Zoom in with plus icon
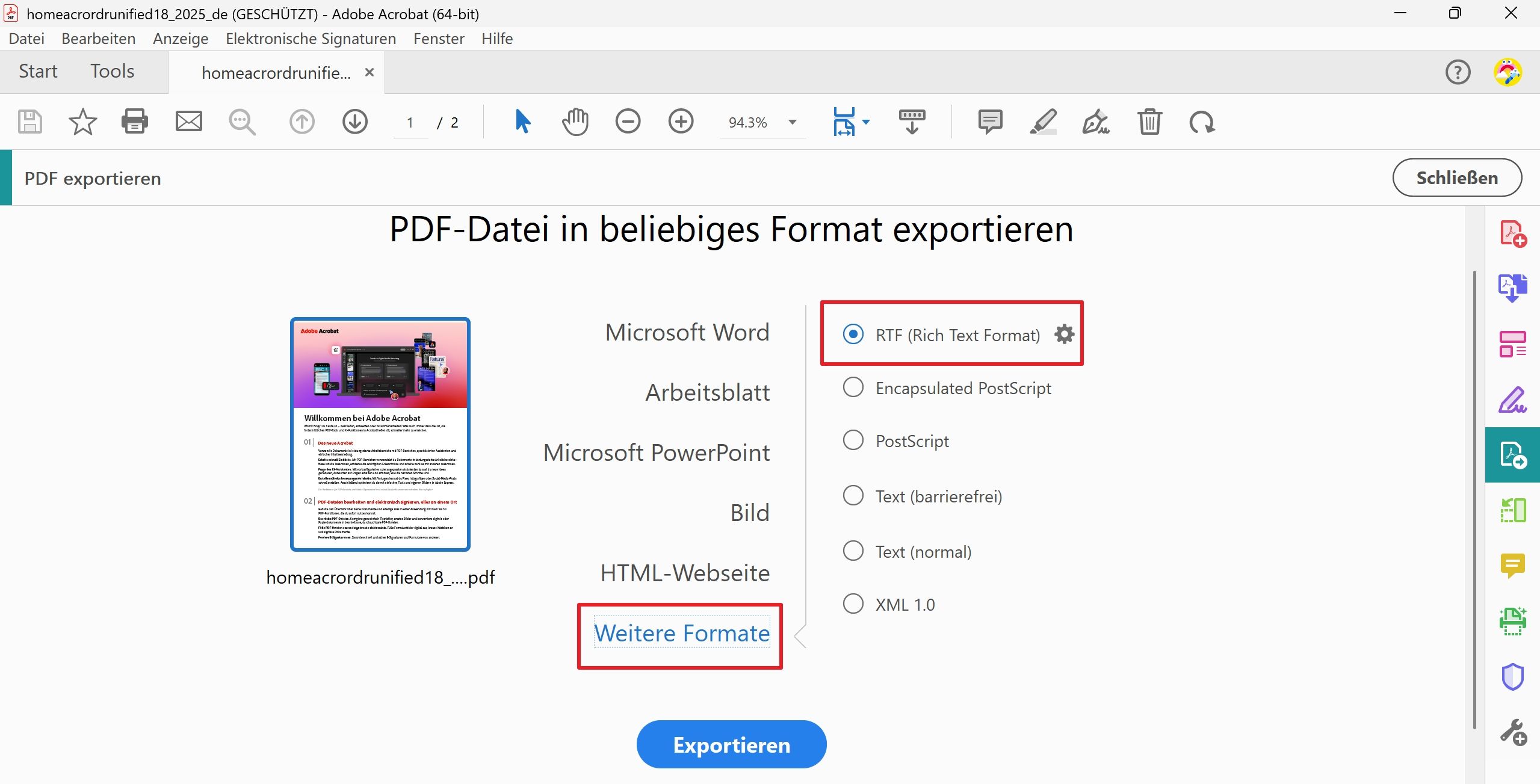Image resolution: width=1540 pixels, height=784 pixels. point(681,122)
